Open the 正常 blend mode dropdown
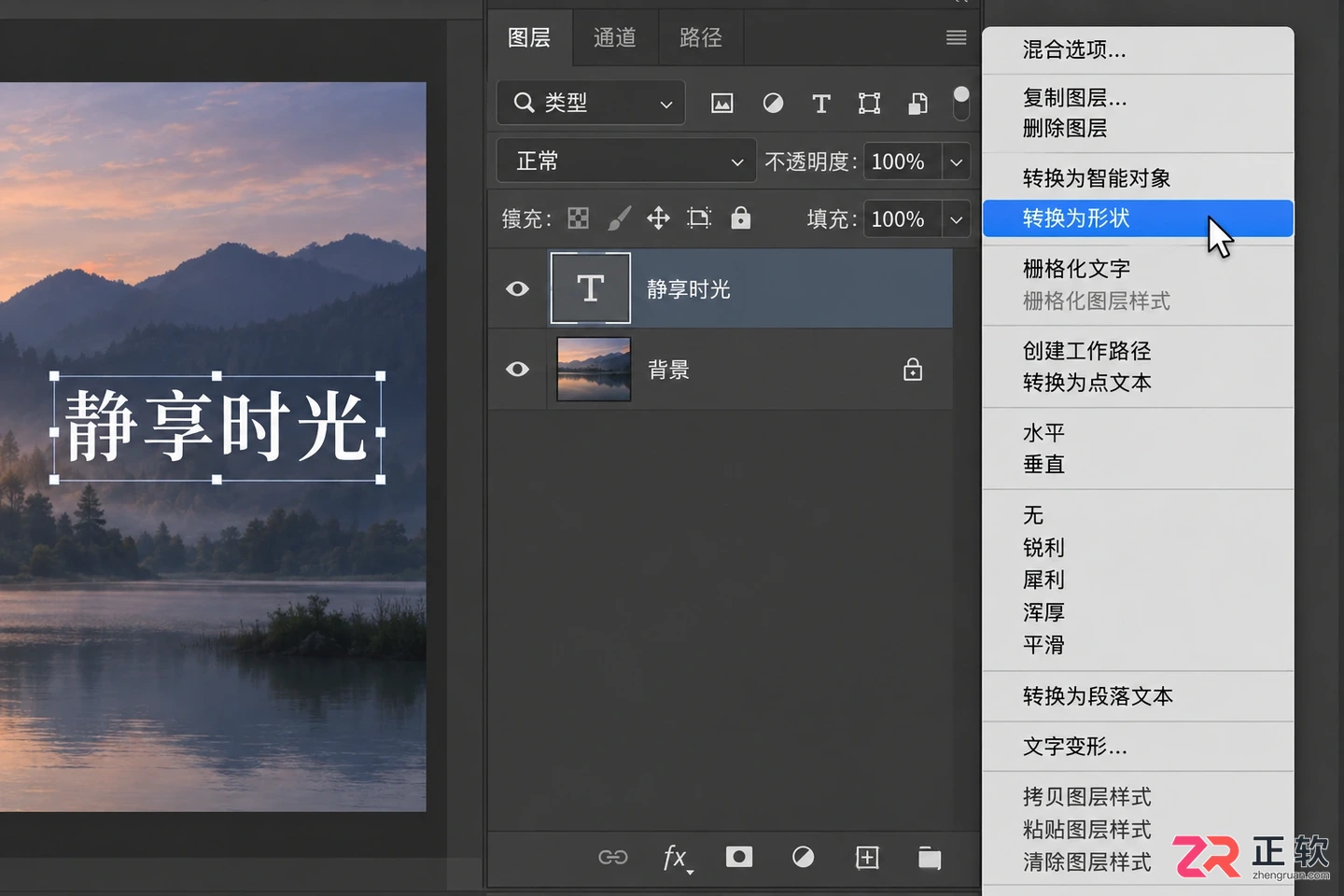Screen dimensions: 1344x896 click(626, 161)
